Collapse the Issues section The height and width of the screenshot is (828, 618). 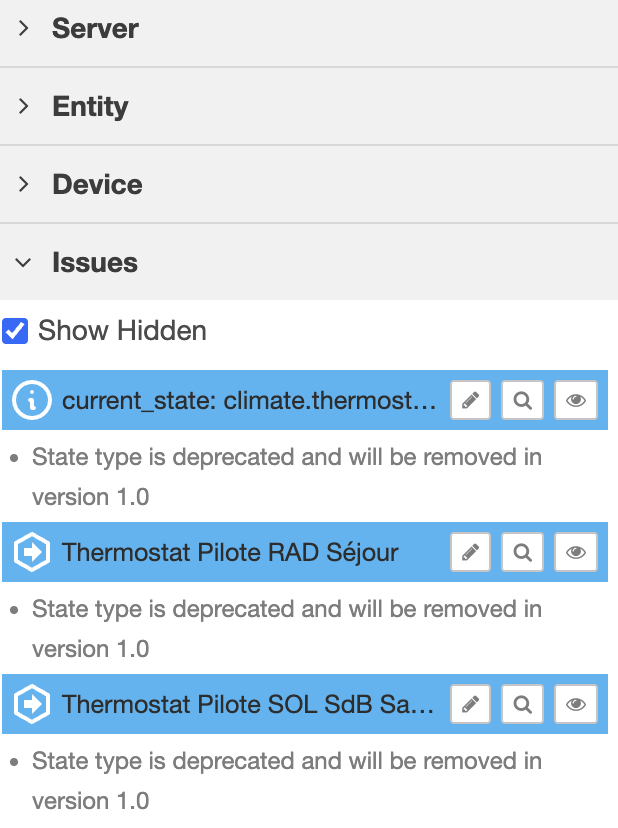(x=95, y=263)
